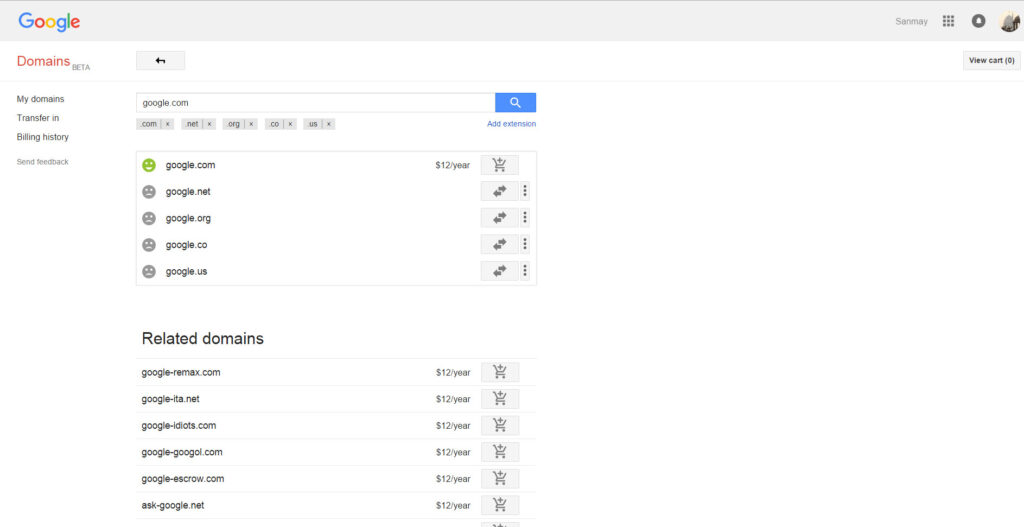Open more options for google.co
The height and width of the screenshot is (527, 1024).
click(x=525, y=244)
